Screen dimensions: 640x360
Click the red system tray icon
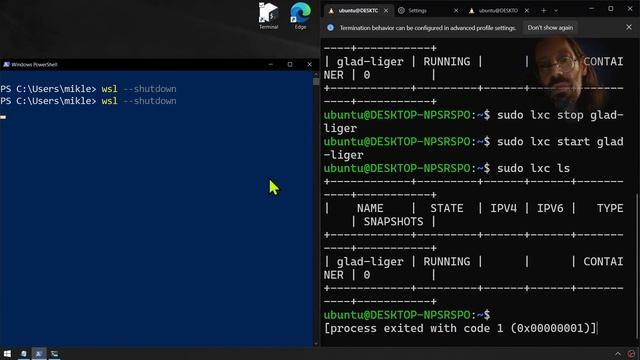tap(631, 354)
